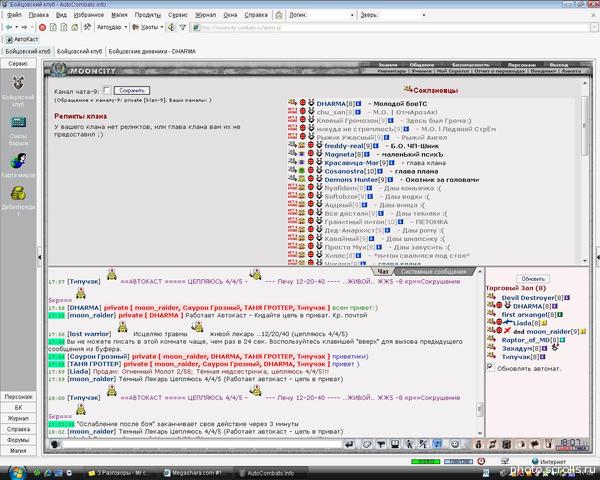The height and width of the screenshot is (480, 600).
Task: Click the Home icon in navigation toolbar
Action: (75, 27)
